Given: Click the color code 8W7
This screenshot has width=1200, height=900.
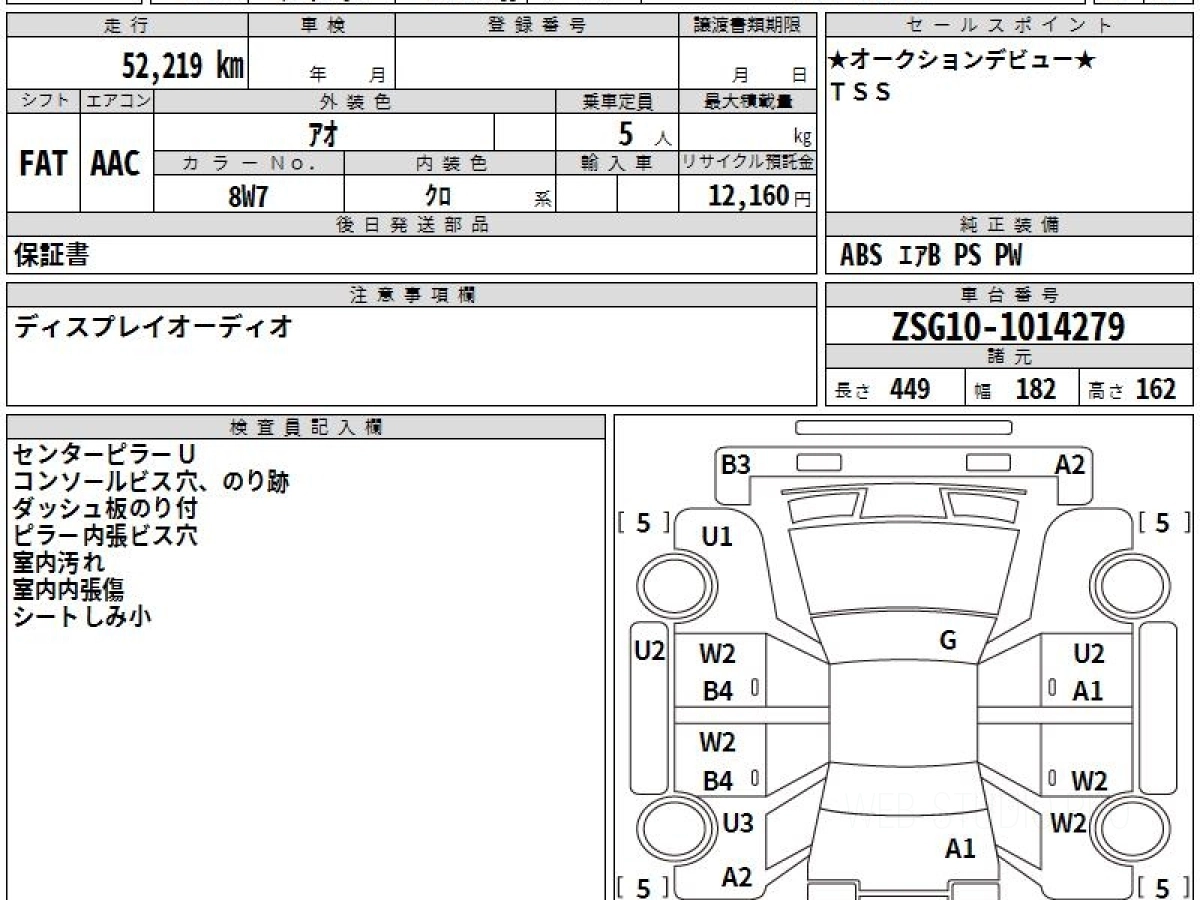Looking at the screenshot, I should [x=248, y=196].
